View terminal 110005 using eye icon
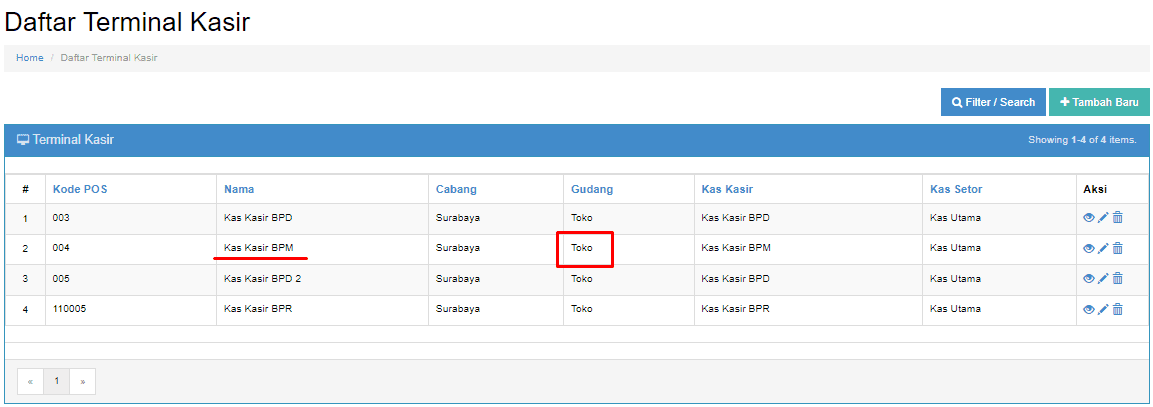The height and width of the screenshot is (407, 1153). click(1089, 310)
